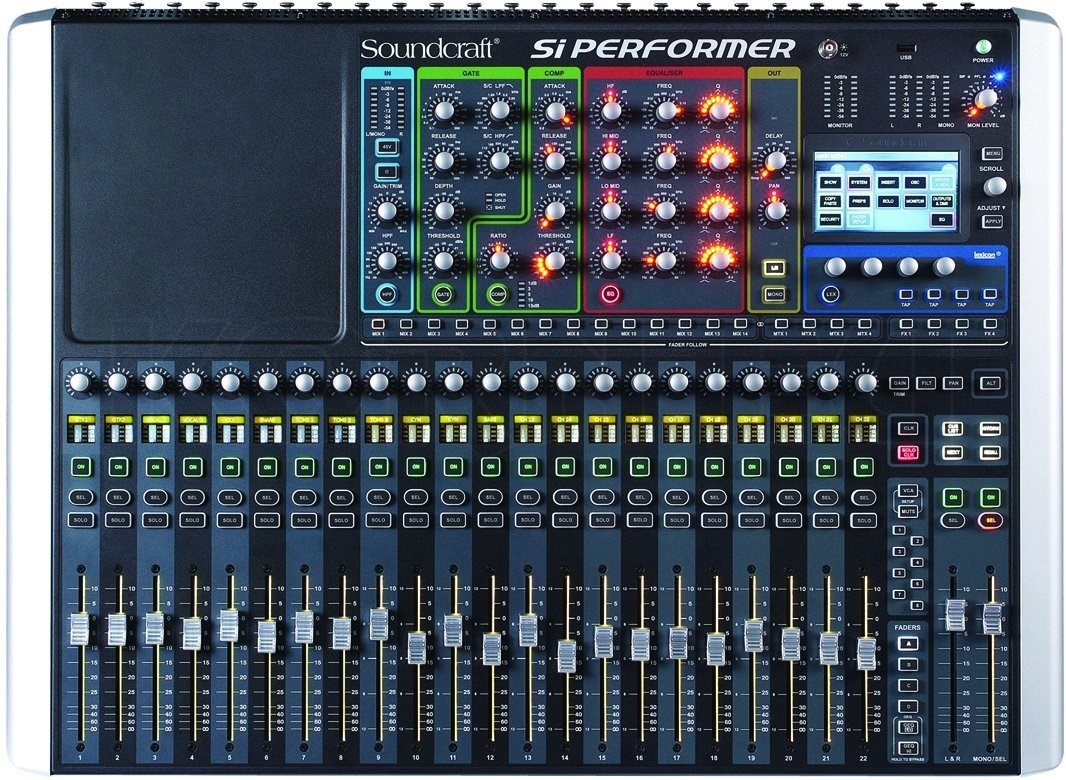This screenshot has height=780, width=1066.
Task: Open the EQ page on the touchscreen
Action: [943, 219]
